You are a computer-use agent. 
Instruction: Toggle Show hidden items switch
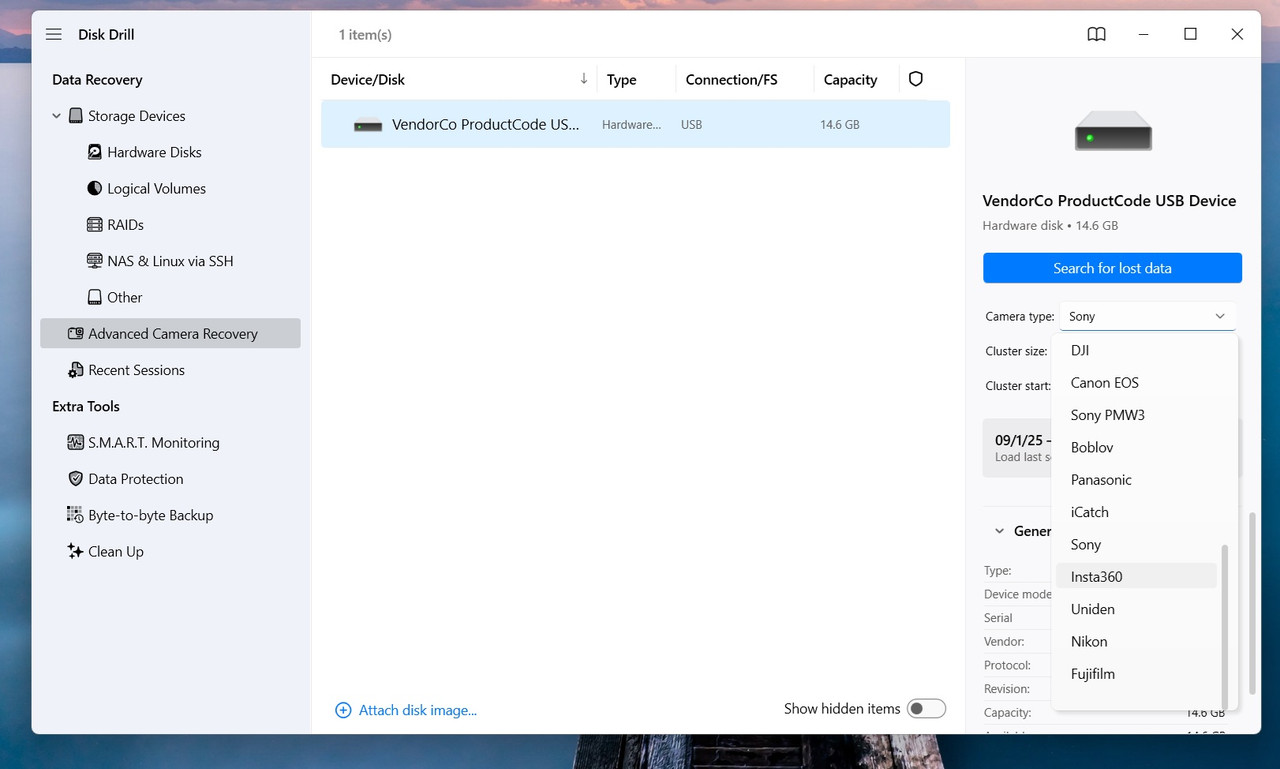click(926, 709)
